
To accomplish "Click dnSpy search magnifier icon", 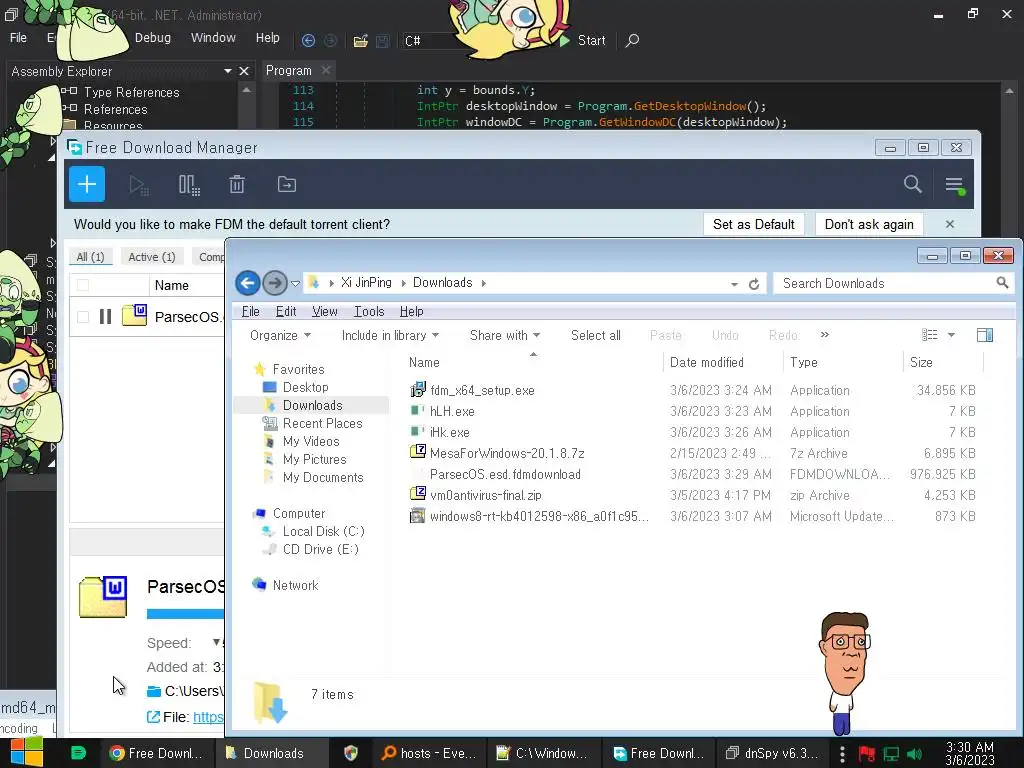I will tap(632, 40).
